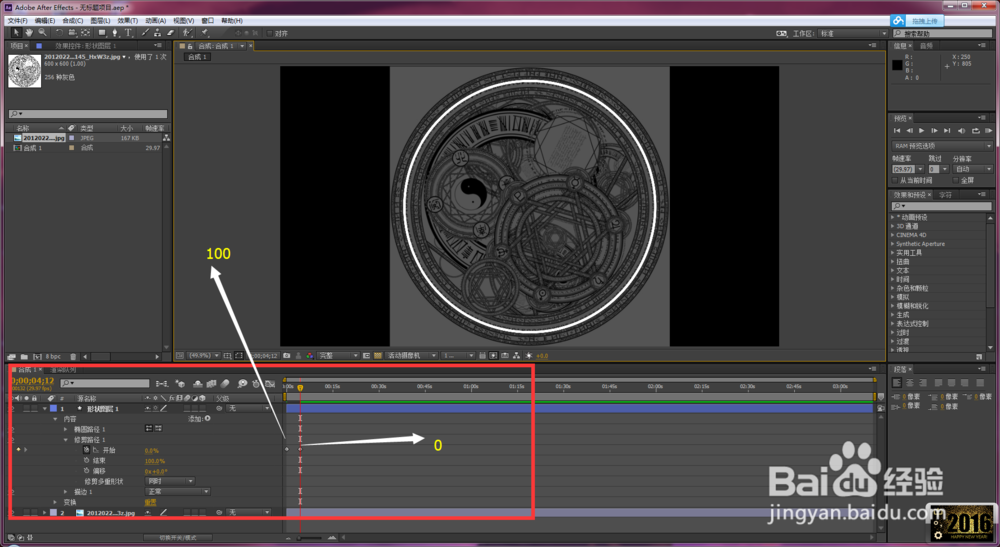This screenshot has width=1000, height=547.
Task: Select the Brush tool
Action: 145,33
